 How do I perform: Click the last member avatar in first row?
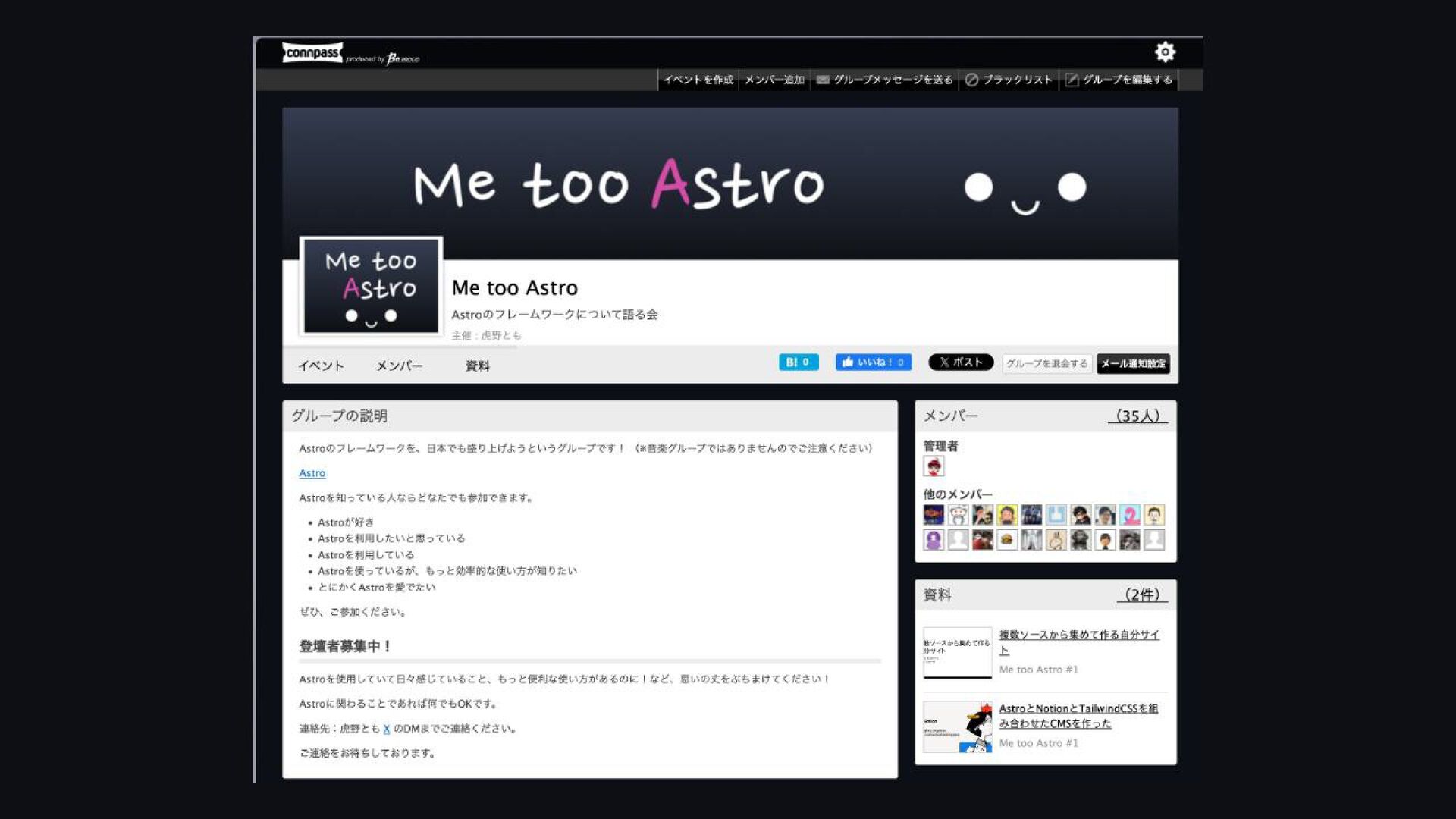click(1154, 516)
